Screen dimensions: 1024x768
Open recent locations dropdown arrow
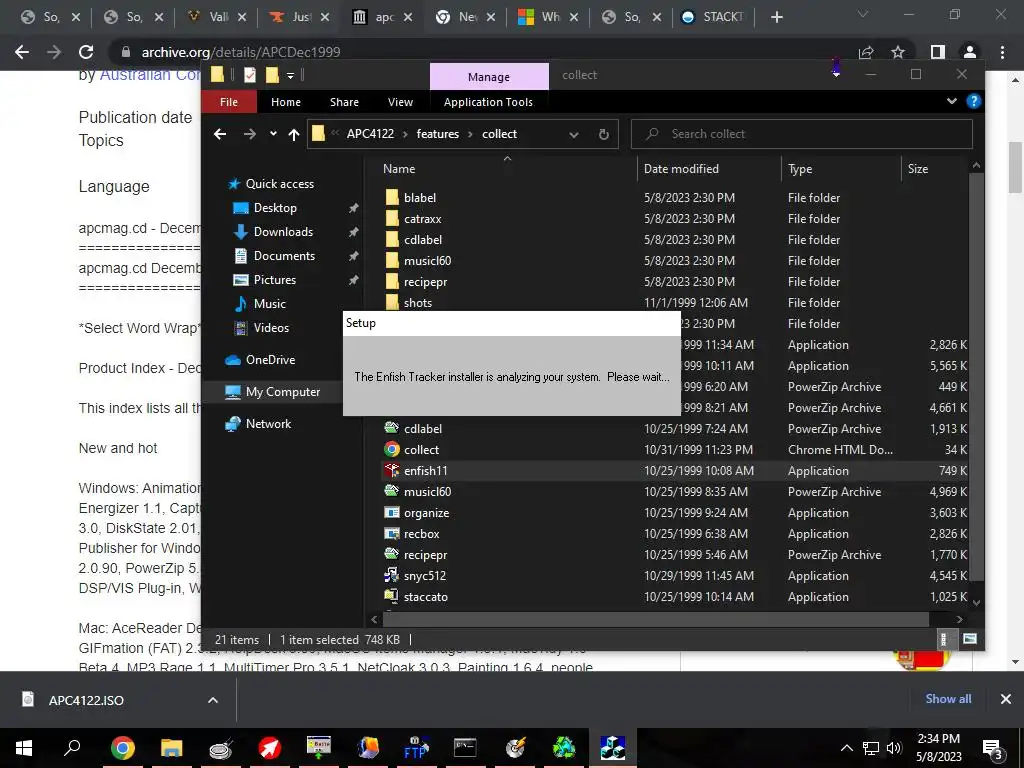click(x=273, y=134)
